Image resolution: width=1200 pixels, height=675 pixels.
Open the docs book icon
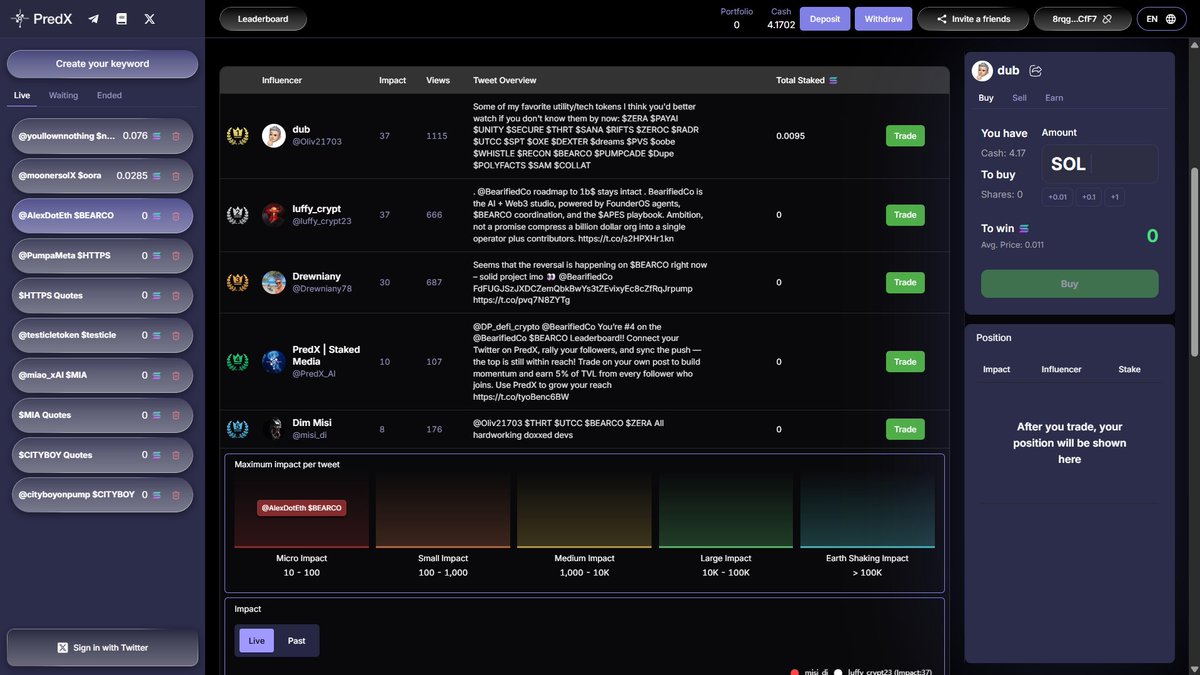[x=121, y=19]
